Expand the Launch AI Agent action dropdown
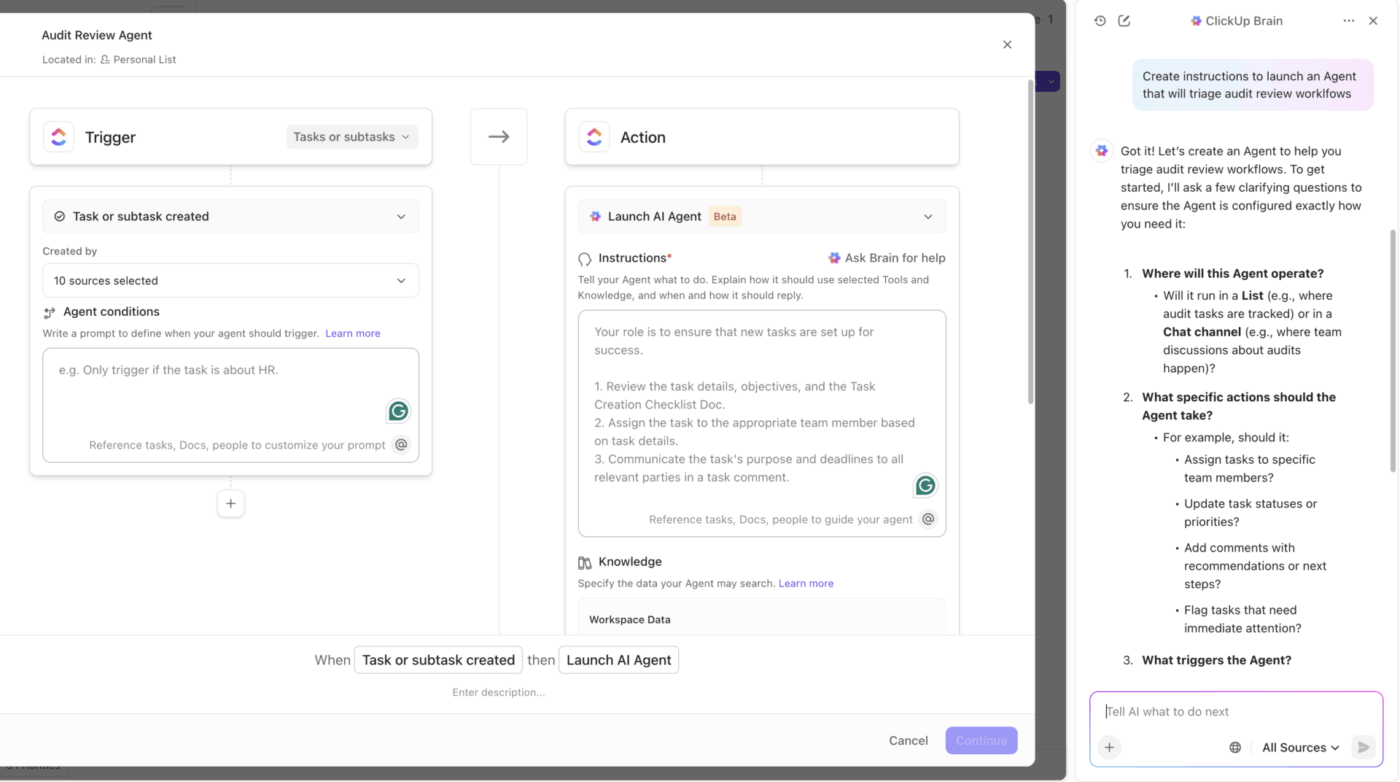 [x=762, y=217]
